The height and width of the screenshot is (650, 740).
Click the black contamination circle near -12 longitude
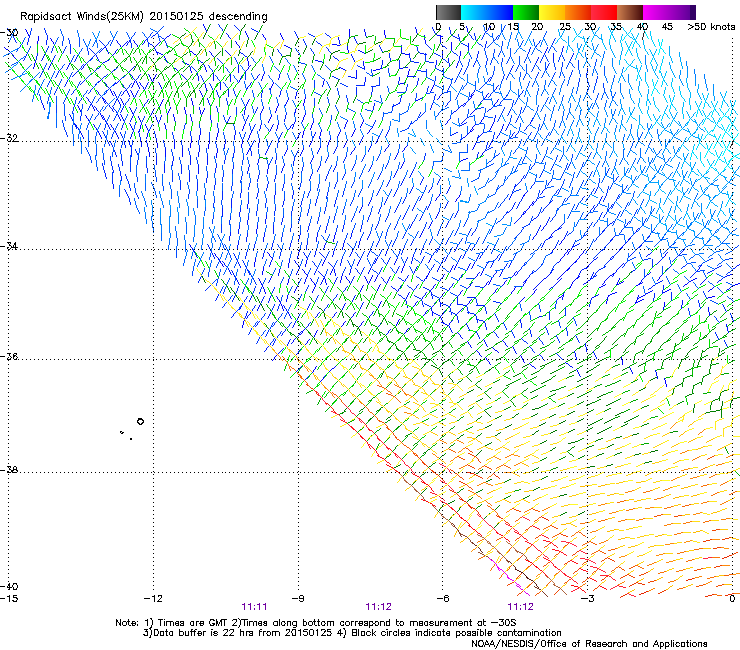[x=140, y=422]
